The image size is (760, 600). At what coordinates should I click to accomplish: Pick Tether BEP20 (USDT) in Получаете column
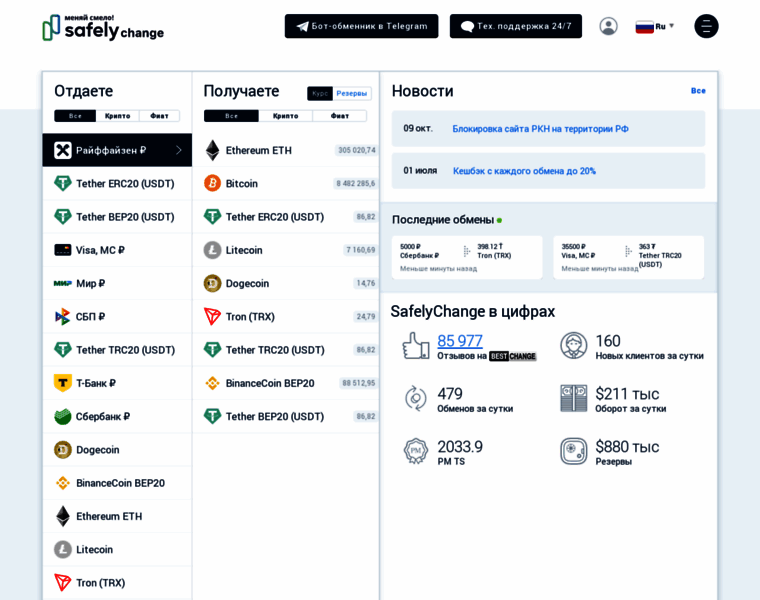(x=286, y=416)
